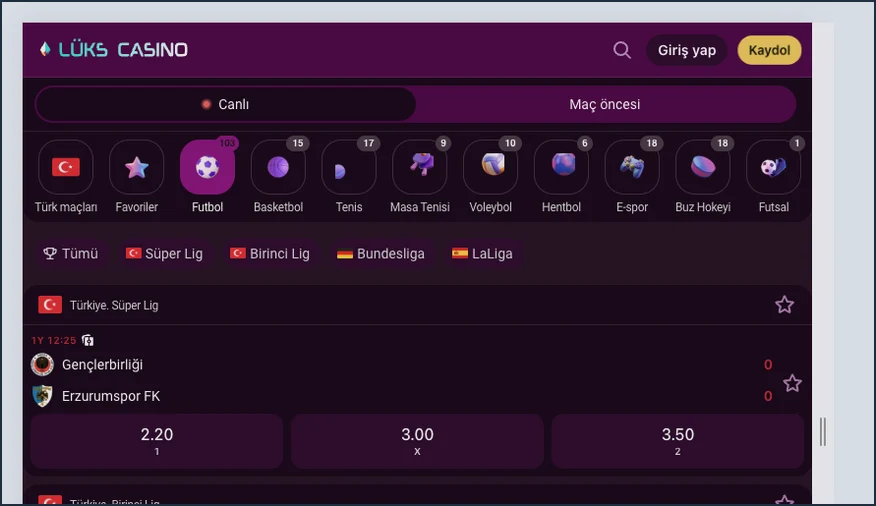Open the Türkiye. Süper Lig league header

417,305
